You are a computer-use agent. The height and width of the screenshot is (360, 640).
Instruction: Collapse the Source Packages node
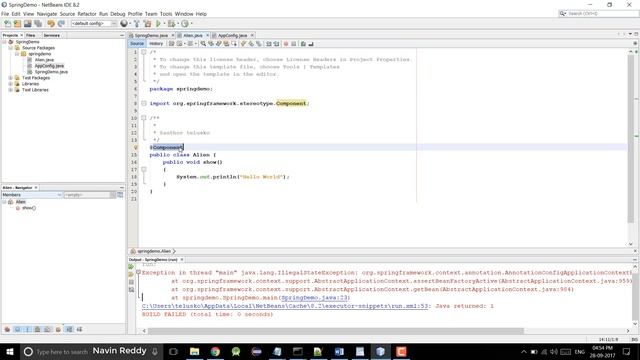point(11,48)
